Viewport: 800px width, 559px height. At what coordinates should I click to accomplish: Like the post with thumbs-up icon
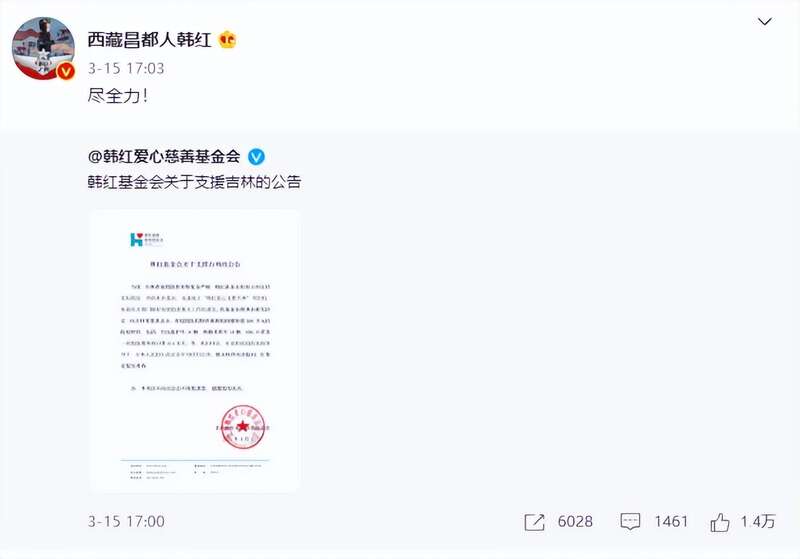tap(720, 522)
